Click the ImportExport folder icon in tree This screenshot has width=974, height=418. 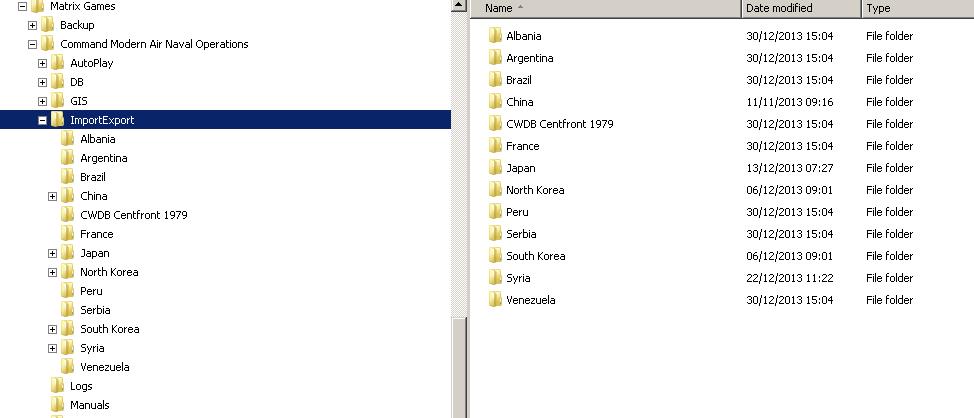(57, 120)
